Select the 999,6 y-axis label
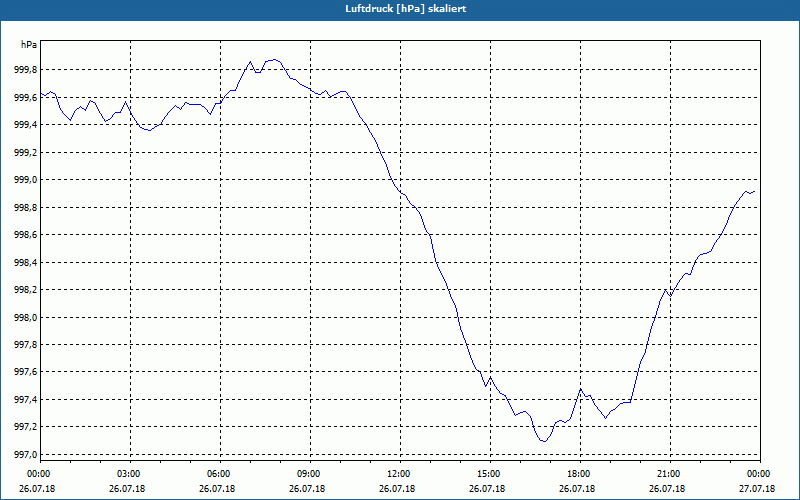Screen dimensions: 800x500 click(x=26, y=97)
